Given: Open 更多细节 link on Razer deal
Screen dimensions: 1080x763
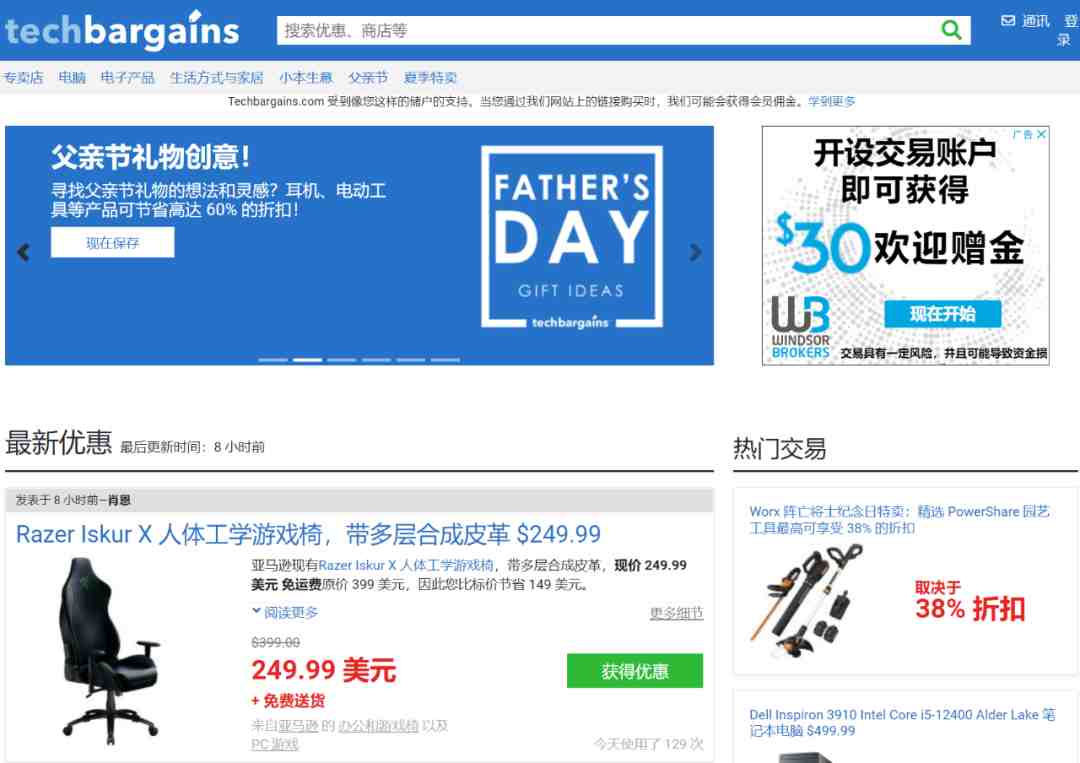Looking at the screenshot, I should coord(676,613).
